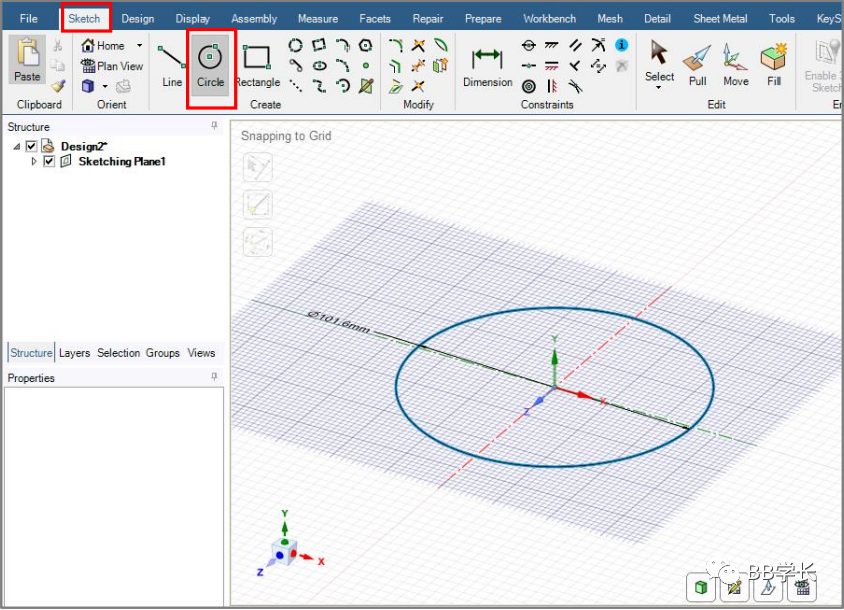Click the Ø101.6mm dimension label
Viewport: 844px width, 610px height.
point(339,321)
